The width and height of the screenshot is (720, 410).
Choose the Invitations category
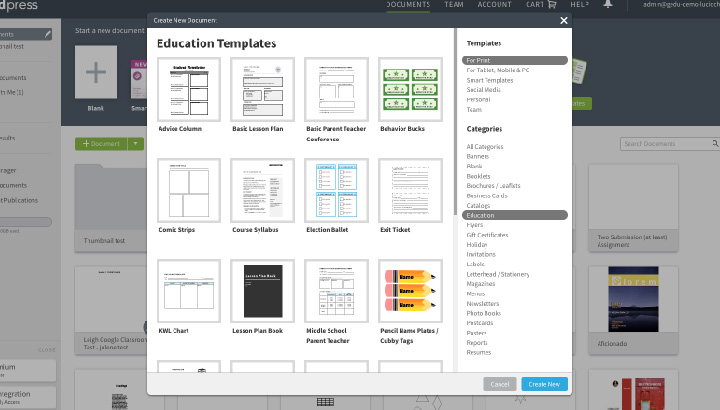point(481,254)
